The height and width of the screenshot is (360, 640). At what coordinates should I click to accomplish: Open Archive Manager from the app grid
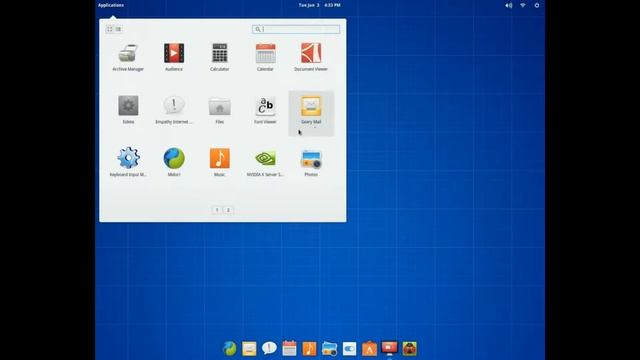(128, 57)
